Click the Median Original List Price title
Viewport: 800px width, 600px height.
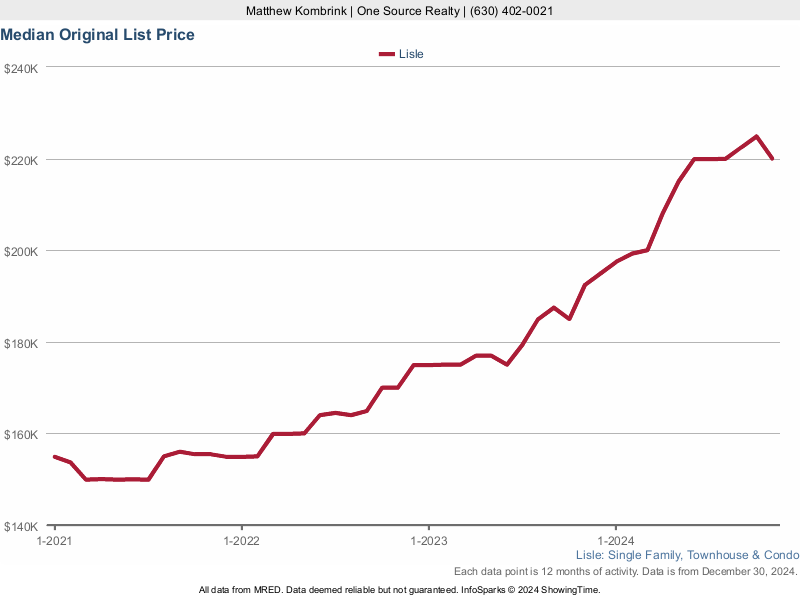[x=98, y=35]
